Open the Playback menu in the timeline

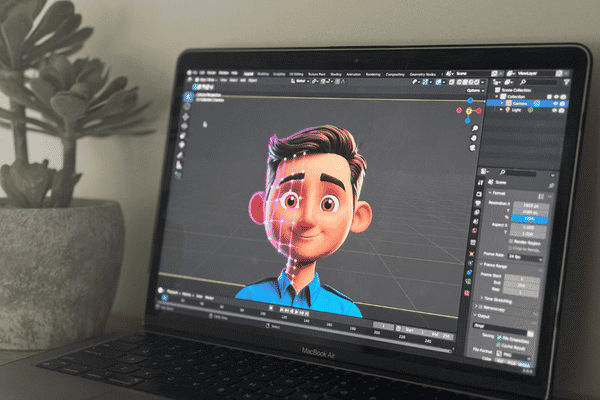pyautogui.click(x=173, y=292)
